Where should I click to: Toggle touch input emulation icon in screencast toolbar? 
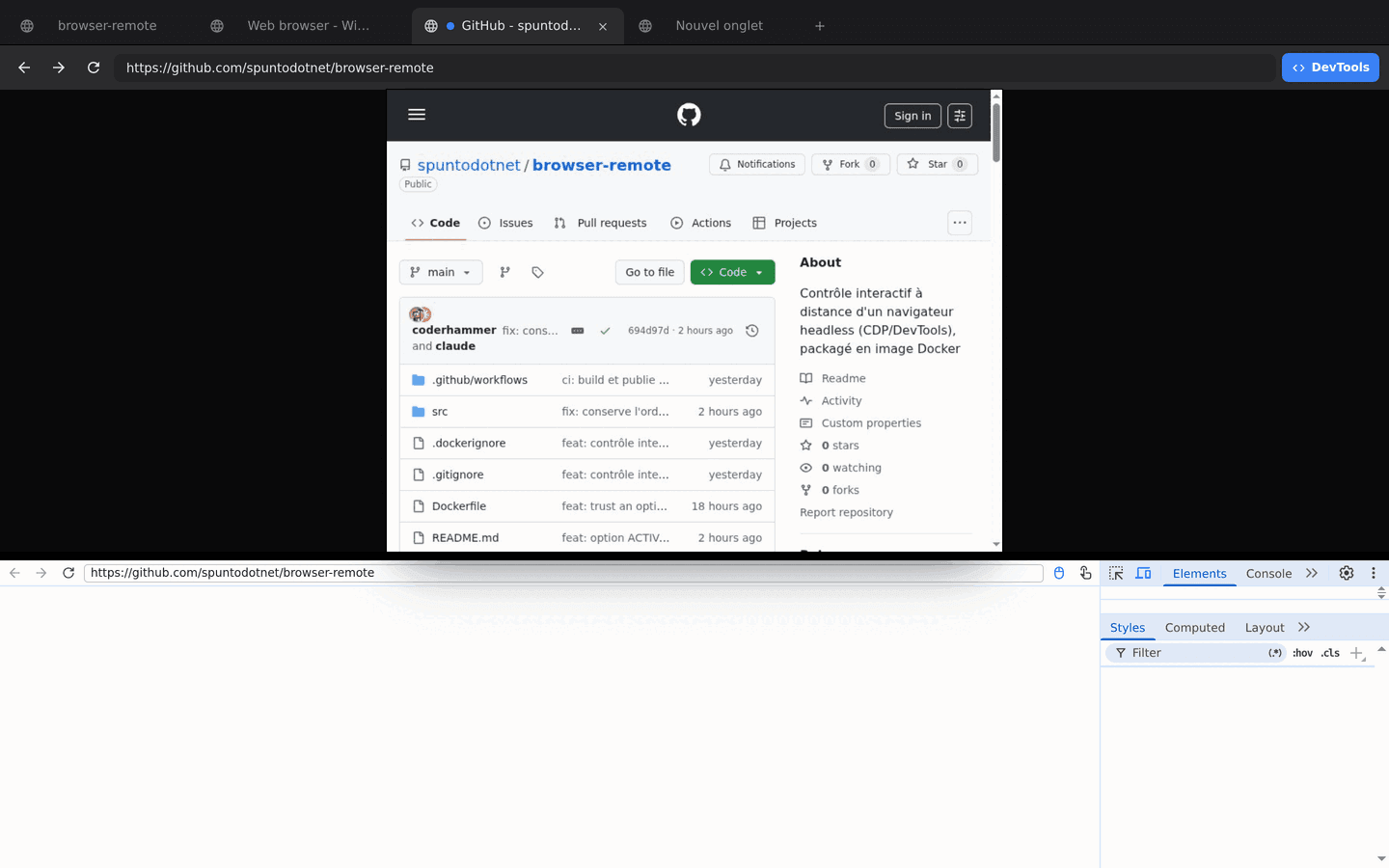pos(1086,573)
